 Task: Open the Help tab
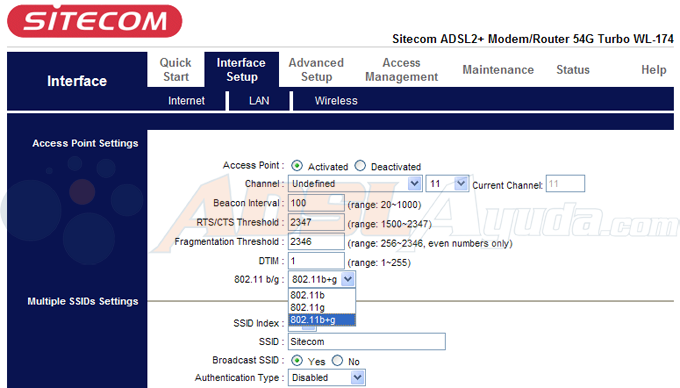pyautogui.click(x=654, y=70)
